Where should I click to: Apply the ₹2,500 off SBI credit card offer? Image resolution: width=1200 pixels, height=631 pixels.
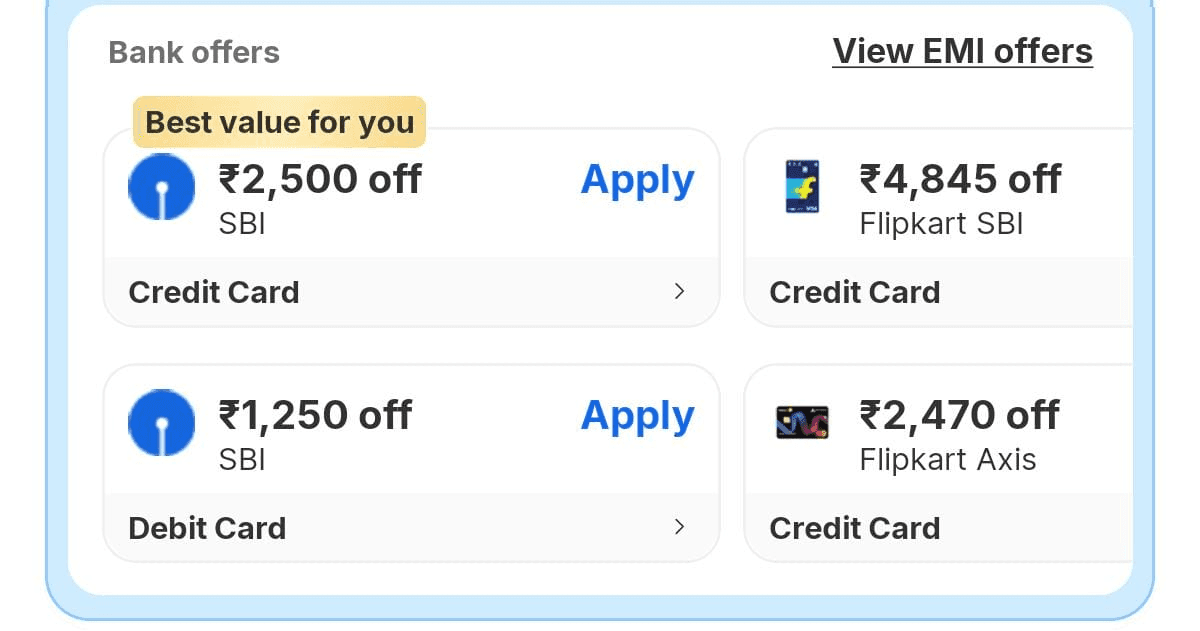tap(637, 181)
